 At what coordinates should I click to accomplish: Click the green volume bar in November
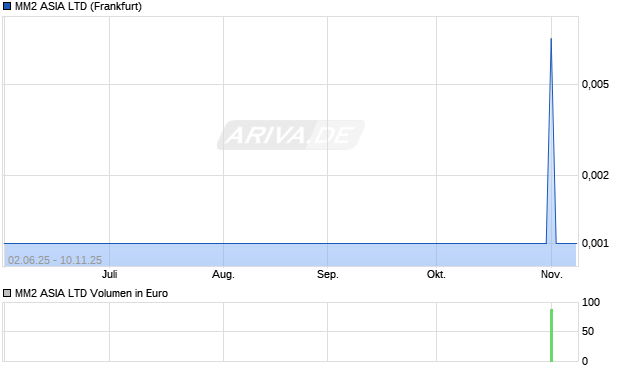(x=552, y=335)
